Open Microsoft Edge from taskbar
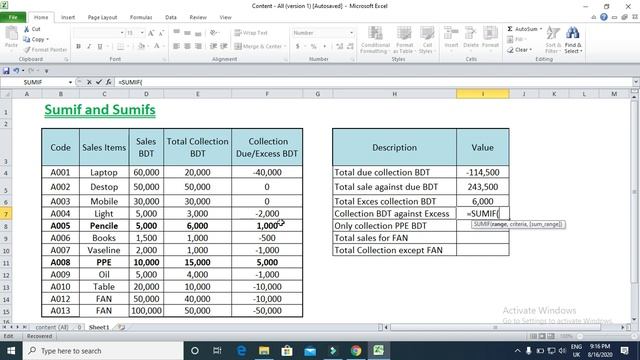 click(241, 351)
